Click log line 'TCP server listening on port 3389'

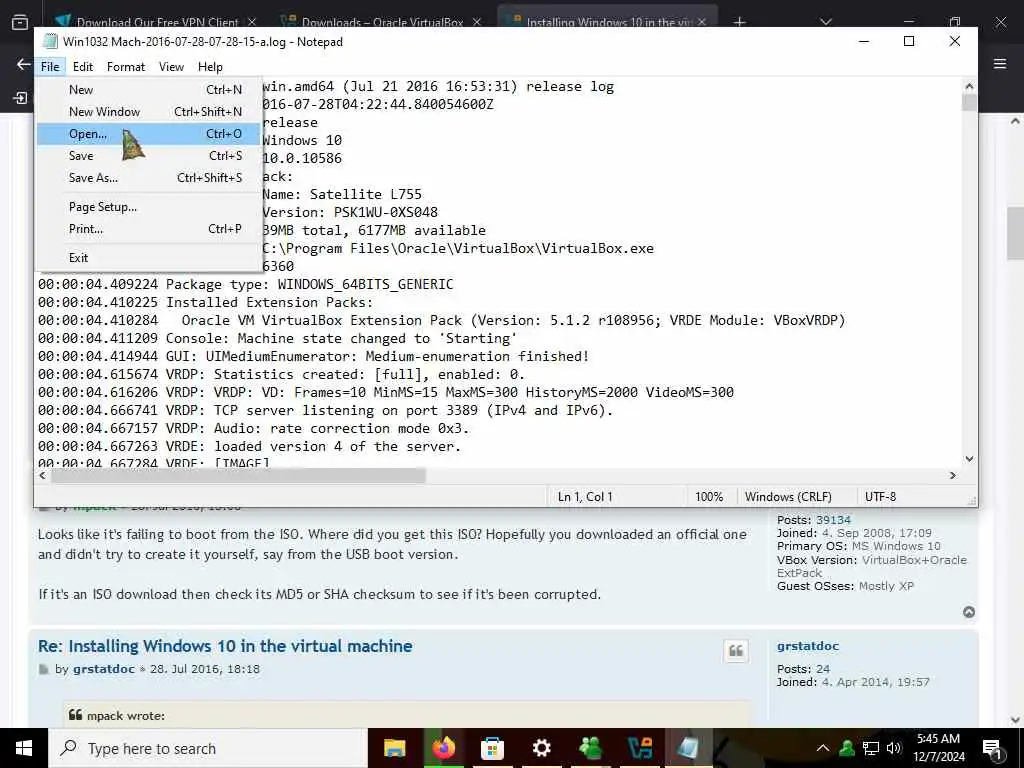click(326, 410)
